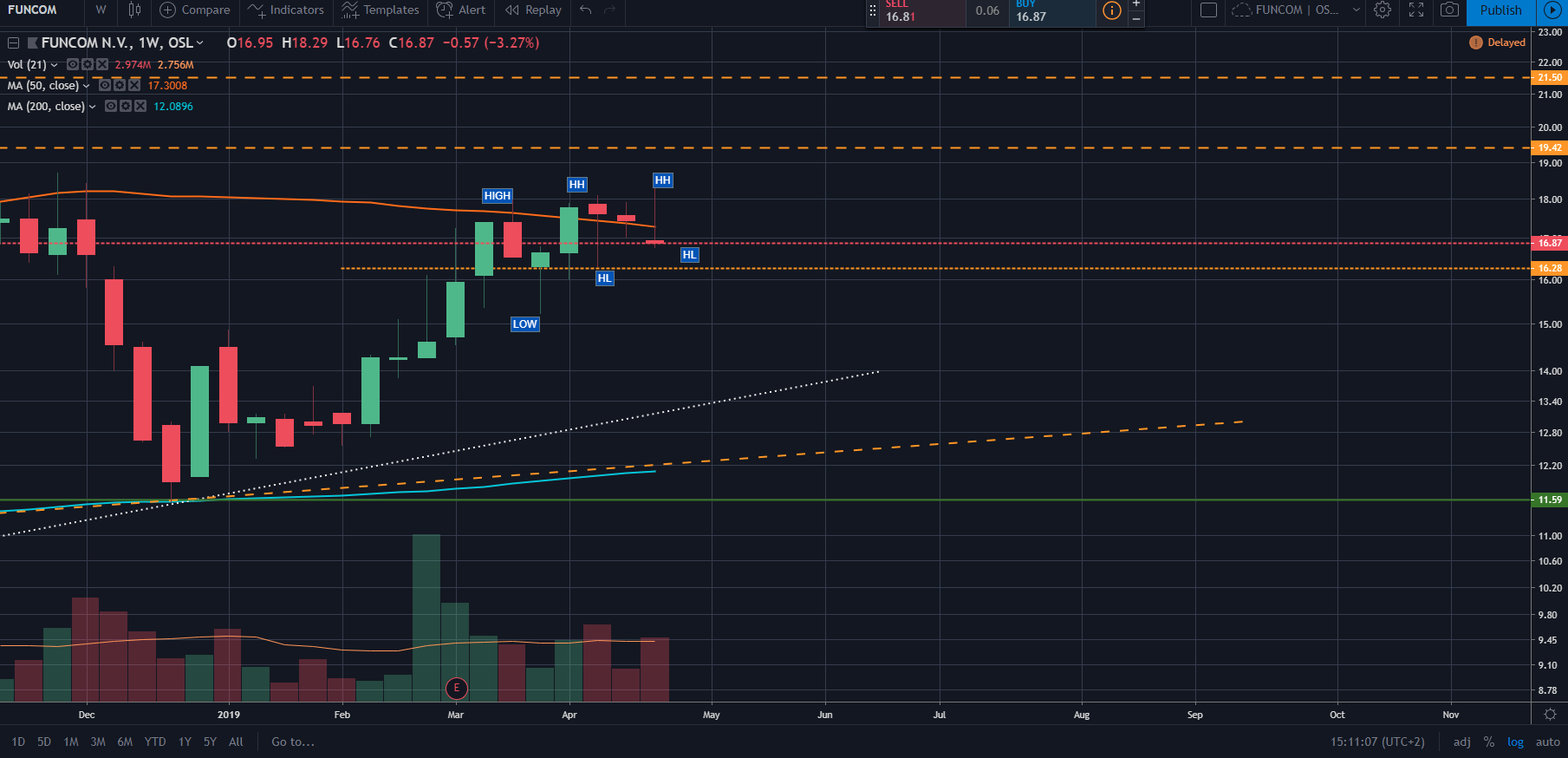Screen dimensions: 1568x758
Task: Set range to 5Y
Action: tap(210, 742)
